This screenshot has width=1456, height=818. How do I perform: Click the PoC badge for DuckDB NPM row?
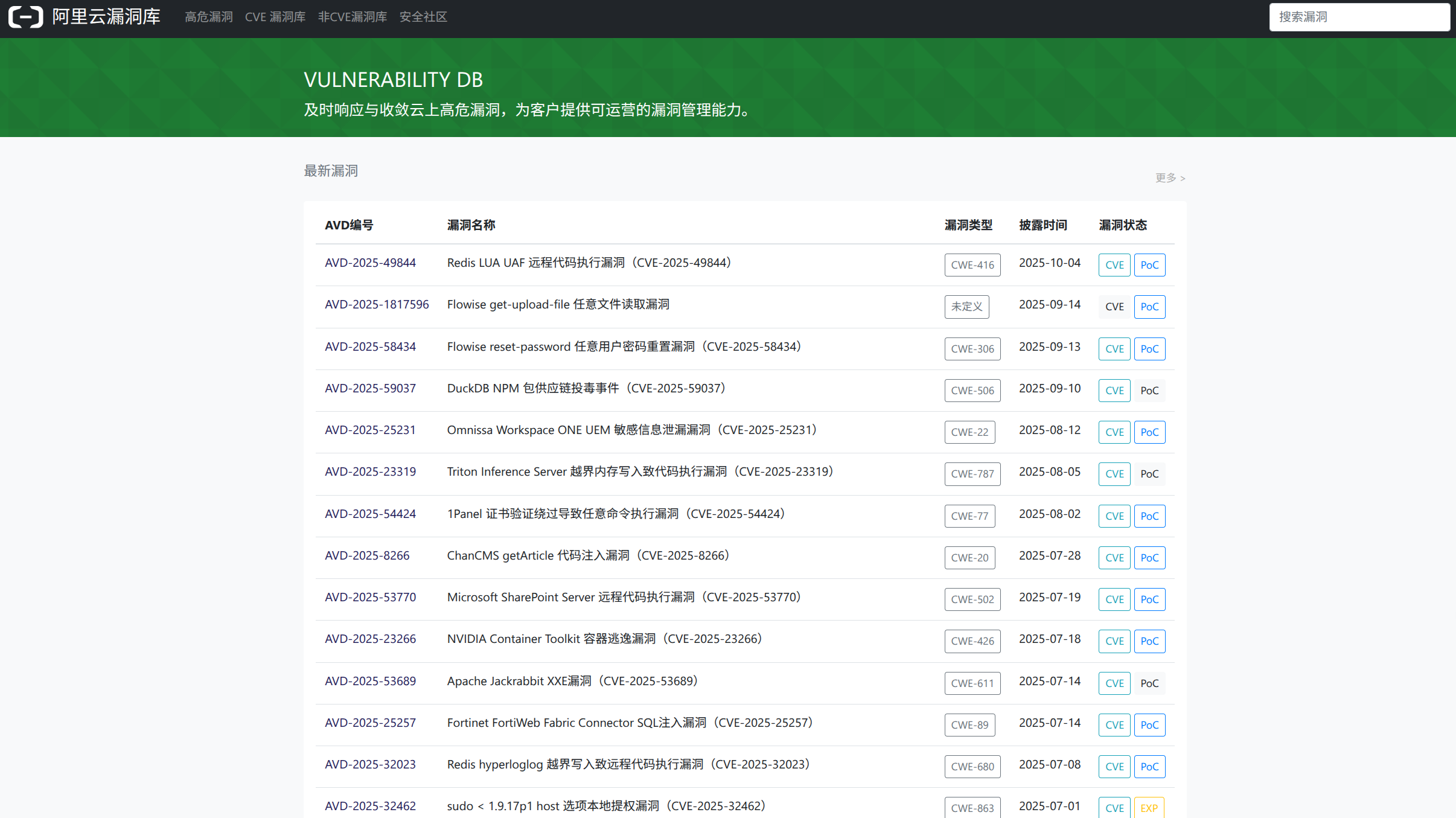(x=1149, y=391)
